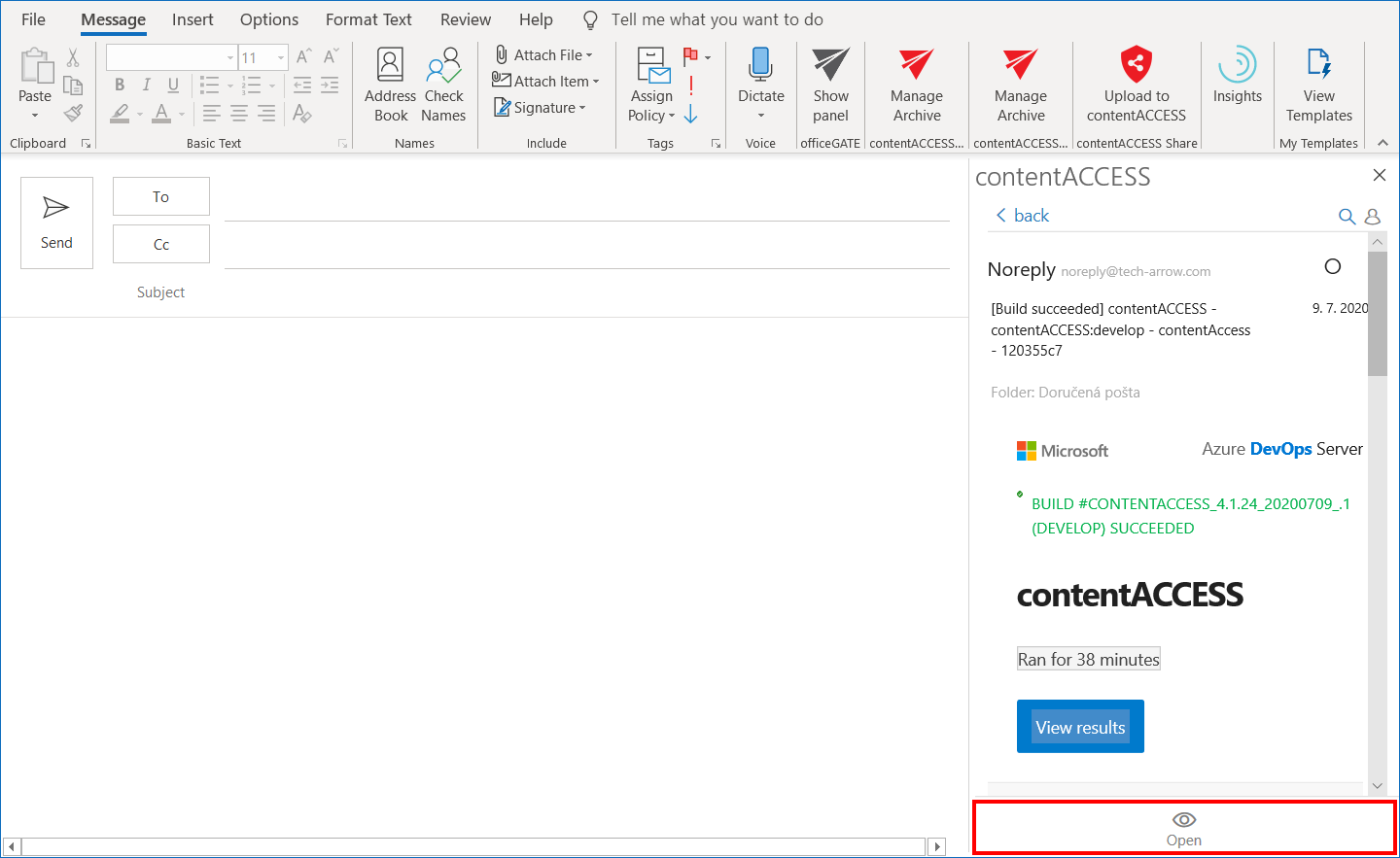
Task: Toggle high importance exclamation mark
Action: (691, 86)
